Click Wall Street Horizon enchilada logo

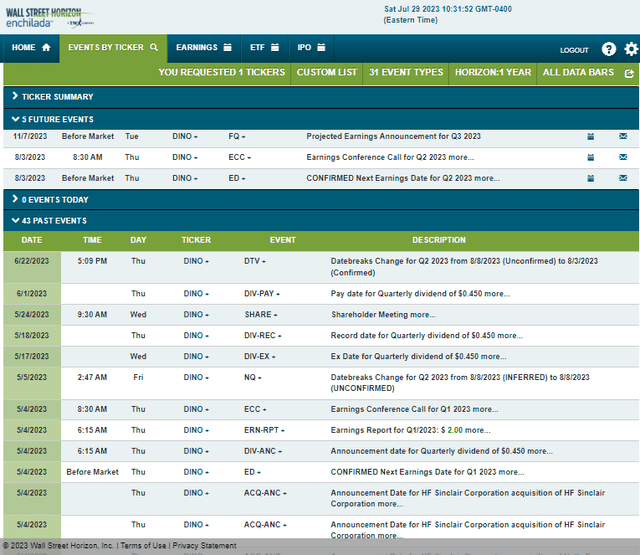pyautogui.click(x=49, y=18)
